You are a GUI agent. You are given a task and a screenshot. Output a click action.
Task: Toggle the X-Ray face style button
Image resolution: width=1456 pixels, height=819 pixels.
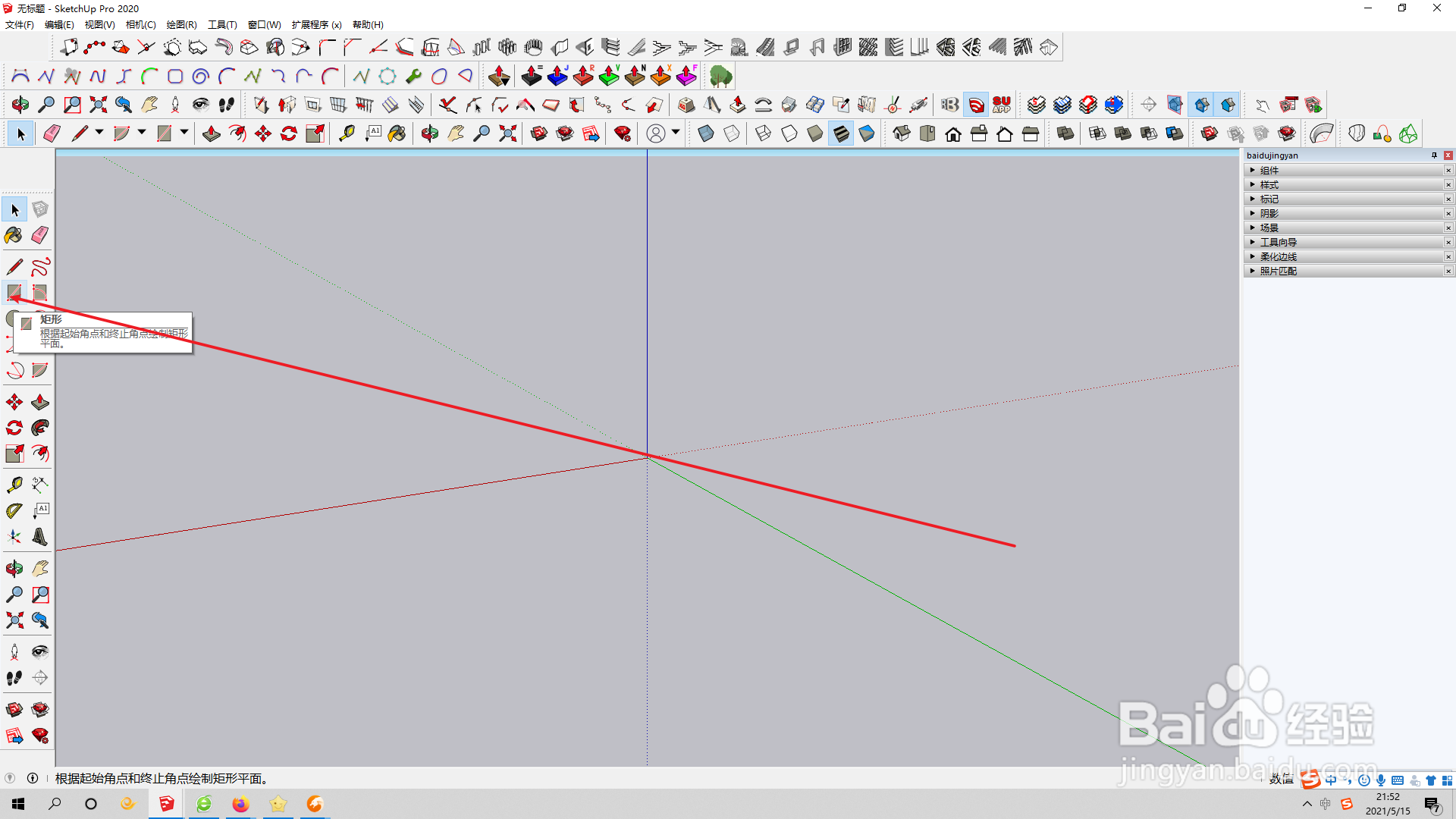(x=705, y=134)
